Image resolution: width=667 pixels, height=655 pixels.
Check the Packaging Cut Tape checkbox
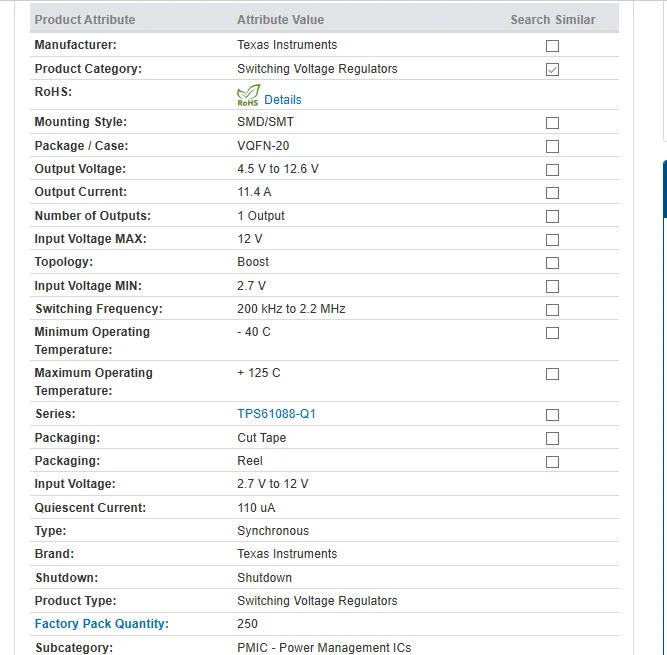pyautogui.click(x=552, y=439)
